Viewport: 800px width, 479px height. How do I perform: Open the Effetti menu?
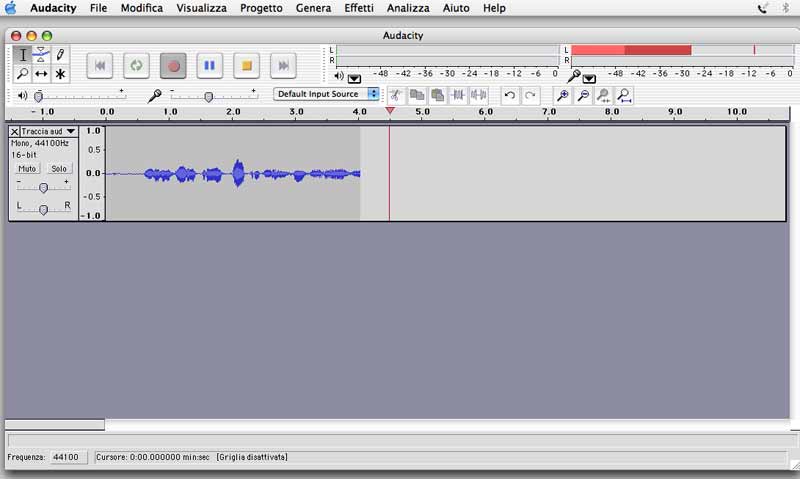coord(359,8)
